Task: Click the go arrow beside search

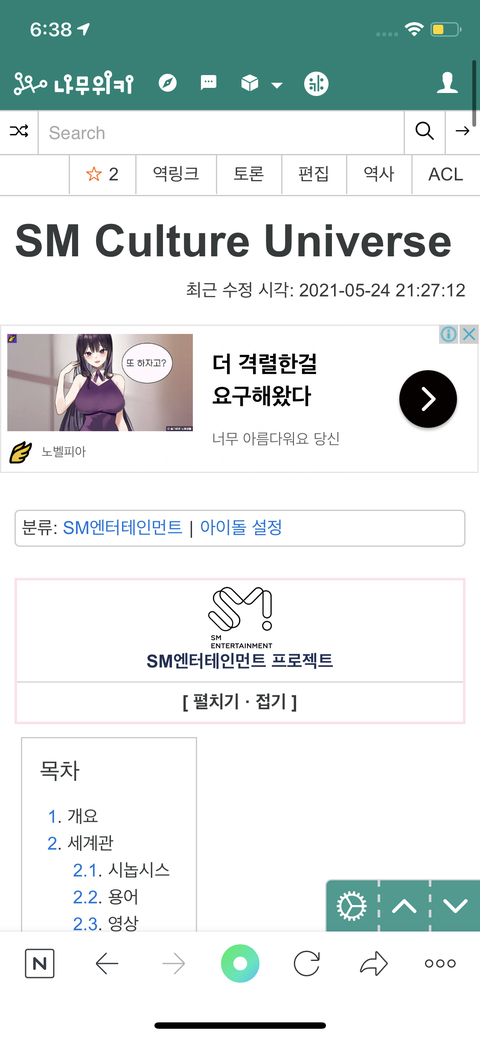Action: point(462,132)
